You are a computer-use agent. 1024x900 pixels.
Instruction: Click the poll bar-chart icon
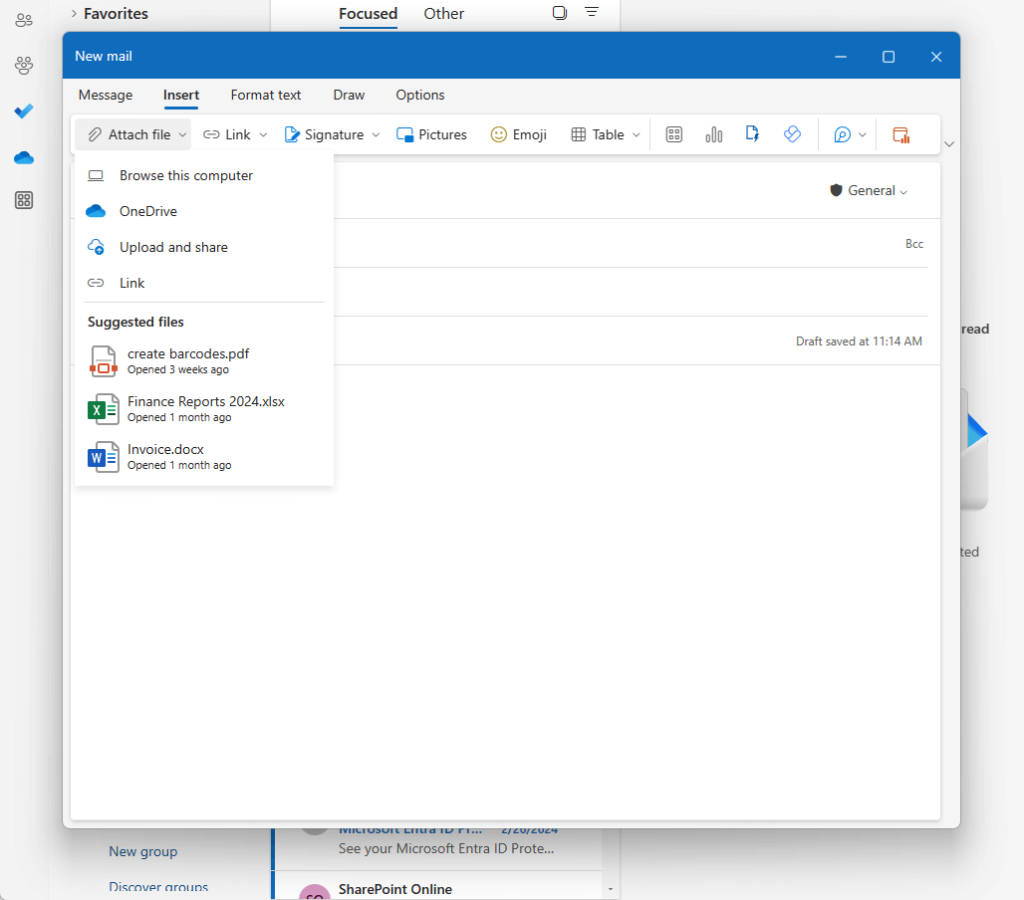pos(714,135)
